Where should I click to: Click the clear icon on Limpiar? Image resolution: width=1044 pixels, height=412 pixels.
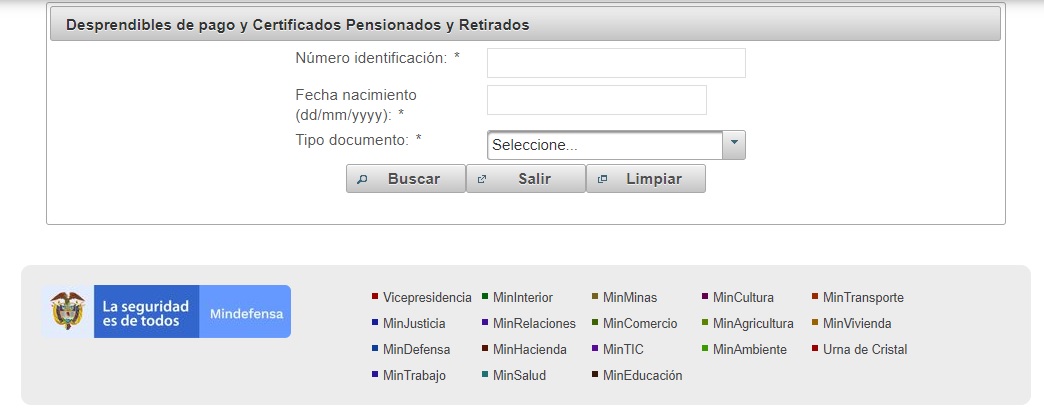[602, 179]
